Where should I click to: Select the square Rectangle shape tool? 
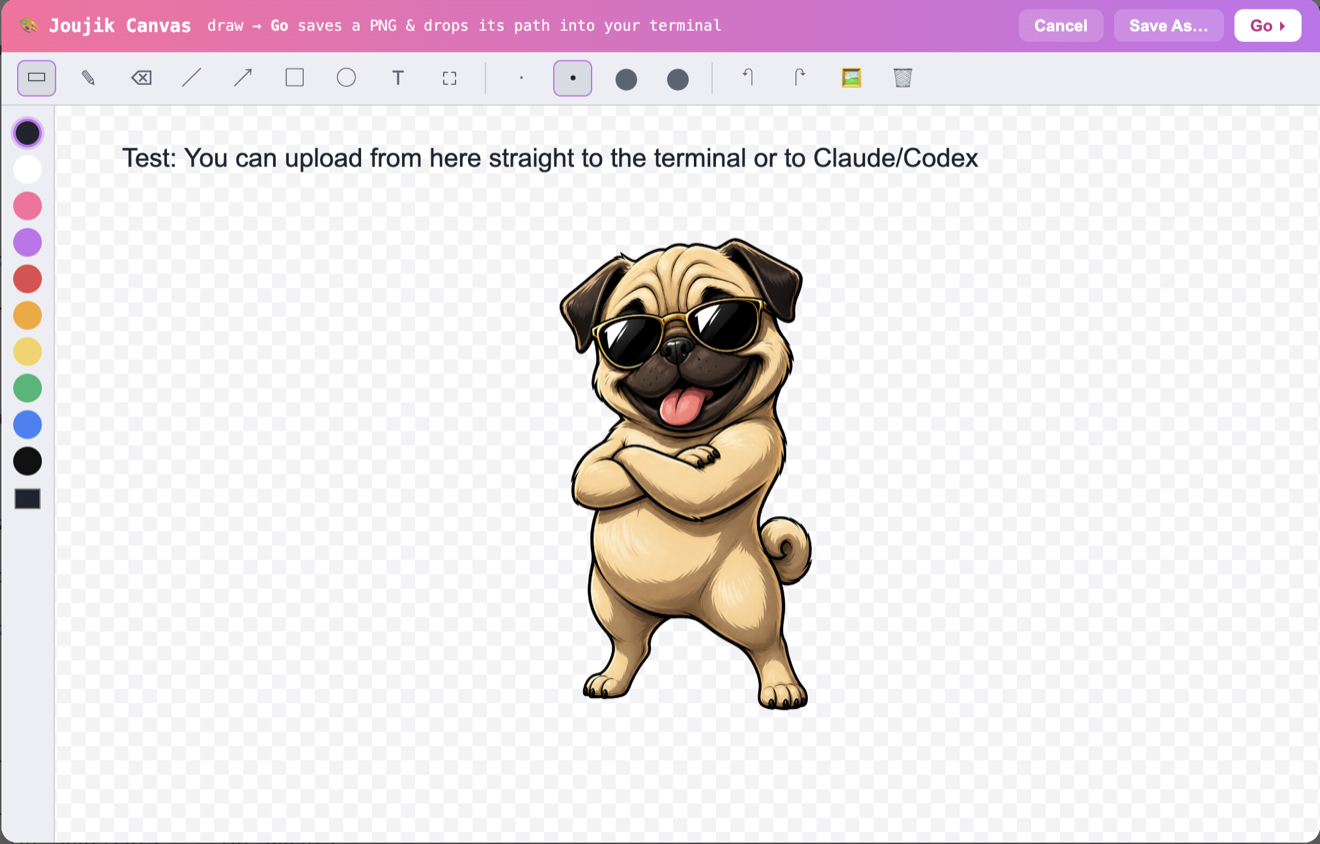[295, 78]
